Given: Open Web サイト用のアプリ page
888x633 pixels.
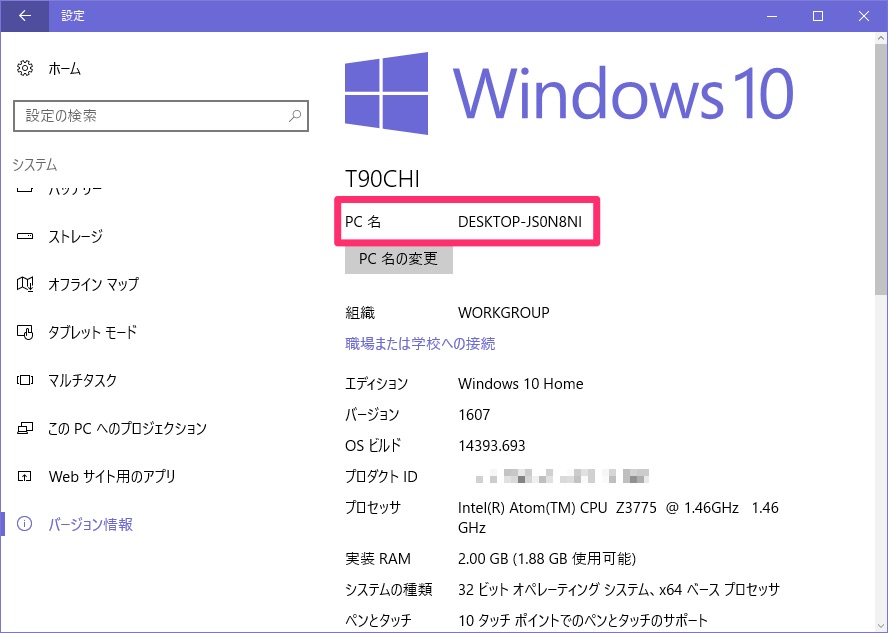Looking at the screenshot, I should pyautogui.click(x=112, y=476).
